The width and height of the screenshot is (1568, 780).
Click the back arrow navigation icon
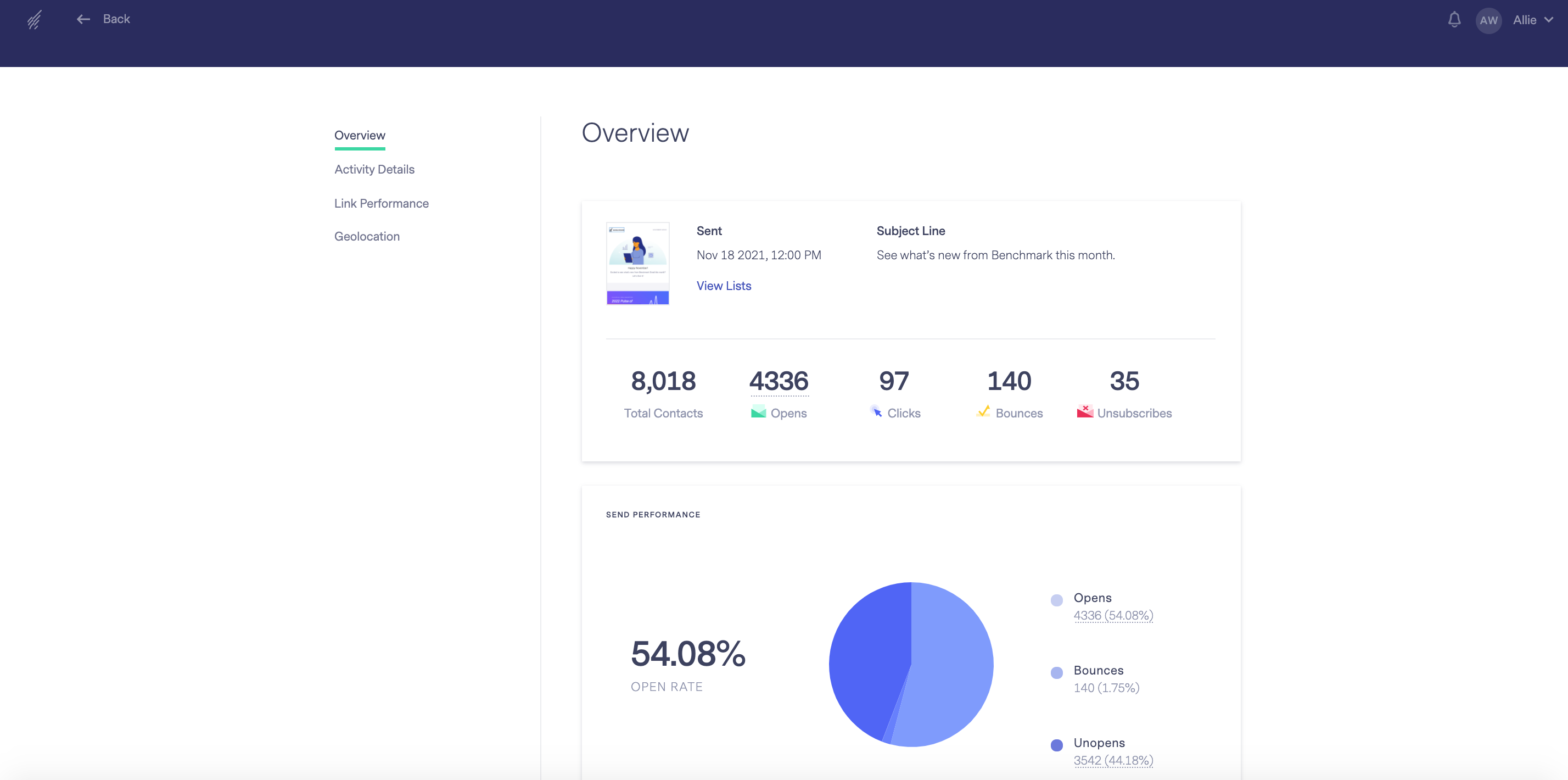84,18
